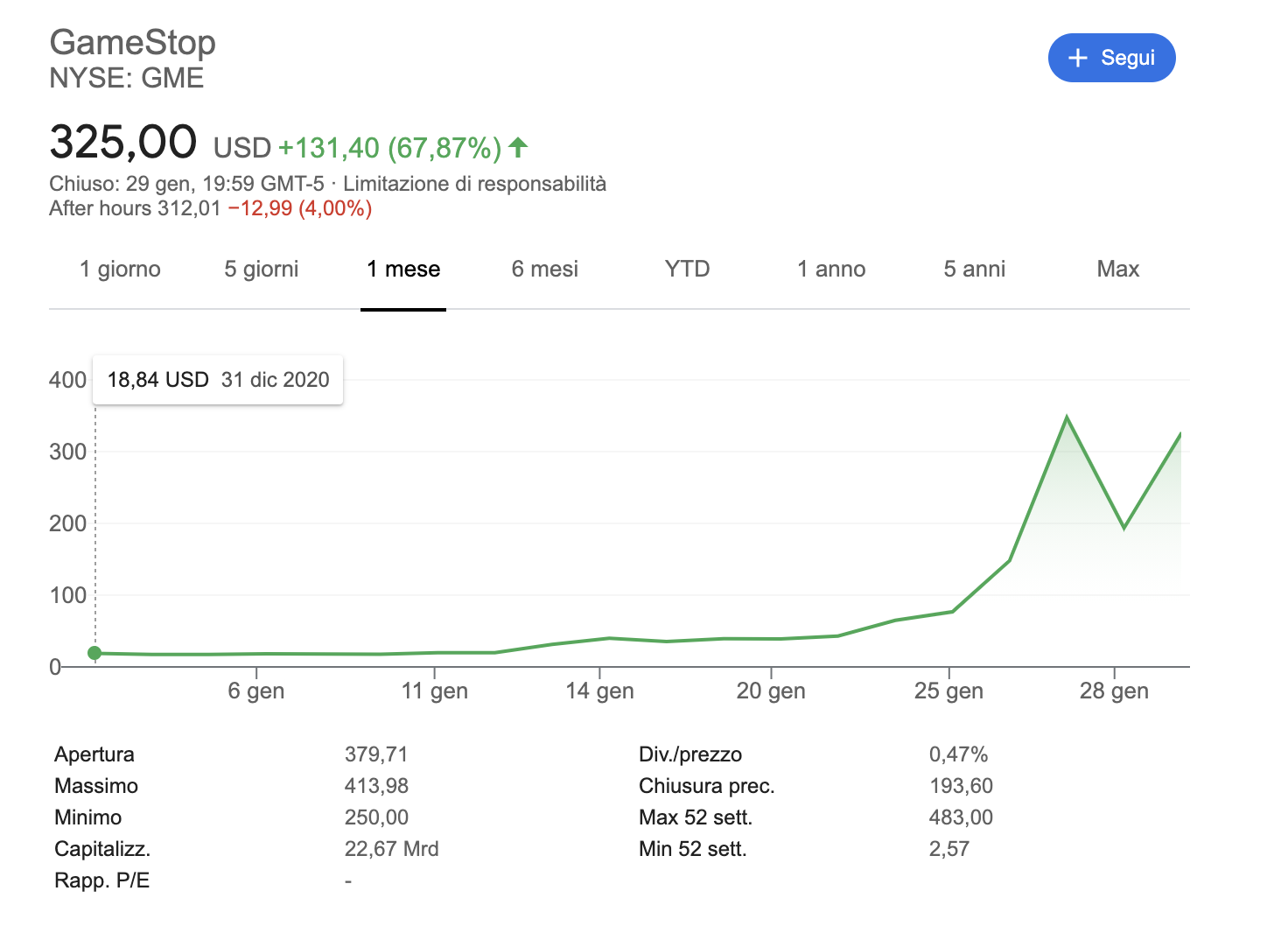This screenshot has width=1288, height=933.
Task: Click the Segui follow button
Action: click(x=1111, y=58)
